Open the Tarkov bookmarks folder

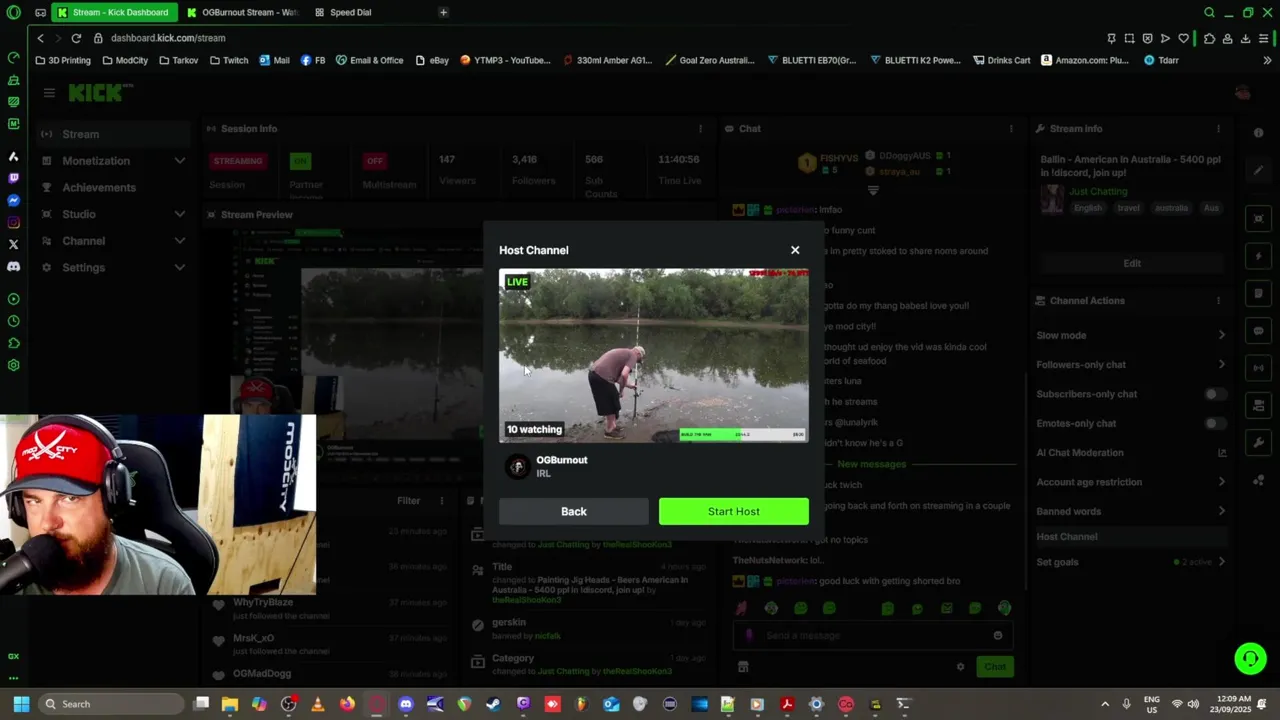click(x=178, y=60)
